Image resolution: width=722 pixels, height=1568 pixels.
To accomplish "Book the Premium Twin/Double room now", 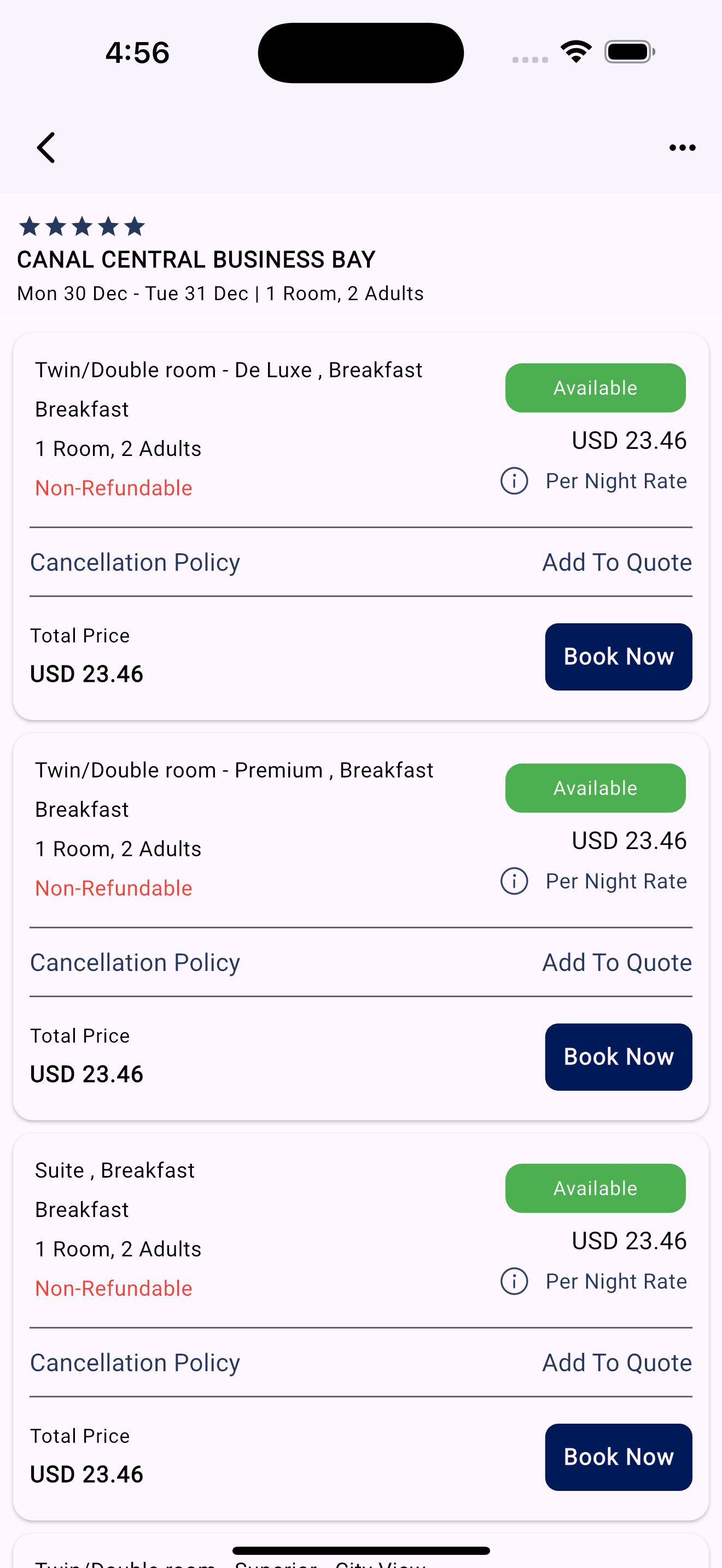I will point(619,1056).
